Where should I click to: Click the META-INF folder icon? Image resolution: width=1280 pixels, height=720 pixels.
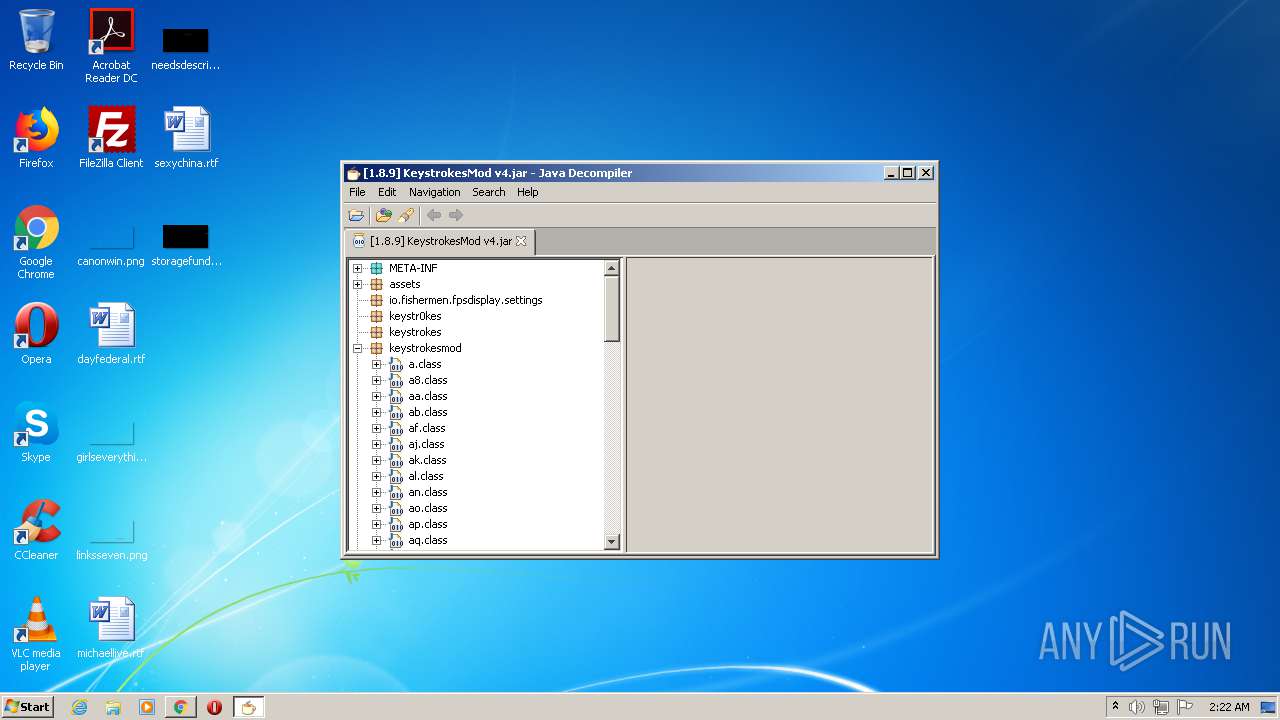pos(377,268)
